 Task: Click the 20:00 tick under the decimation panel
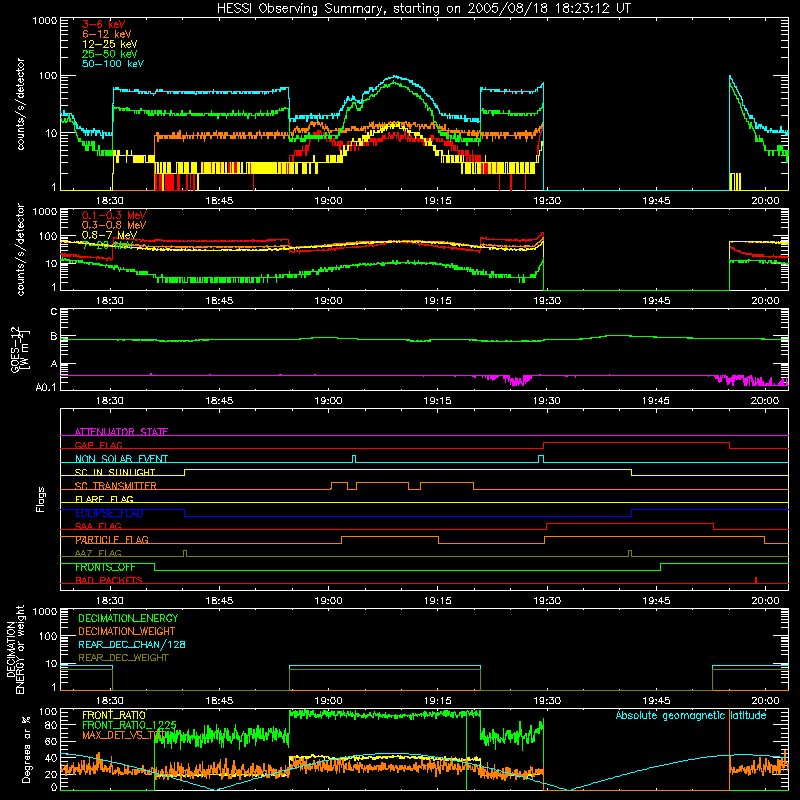765,701
